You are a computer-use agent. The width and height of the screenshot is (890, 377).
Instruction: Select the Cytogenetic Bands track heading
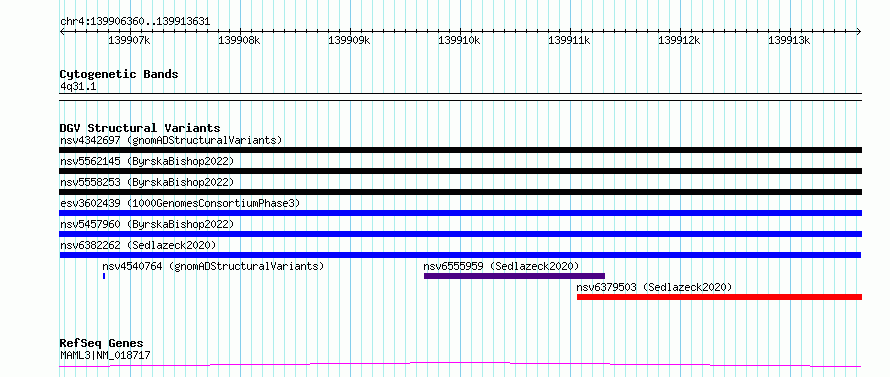point(119,74)
